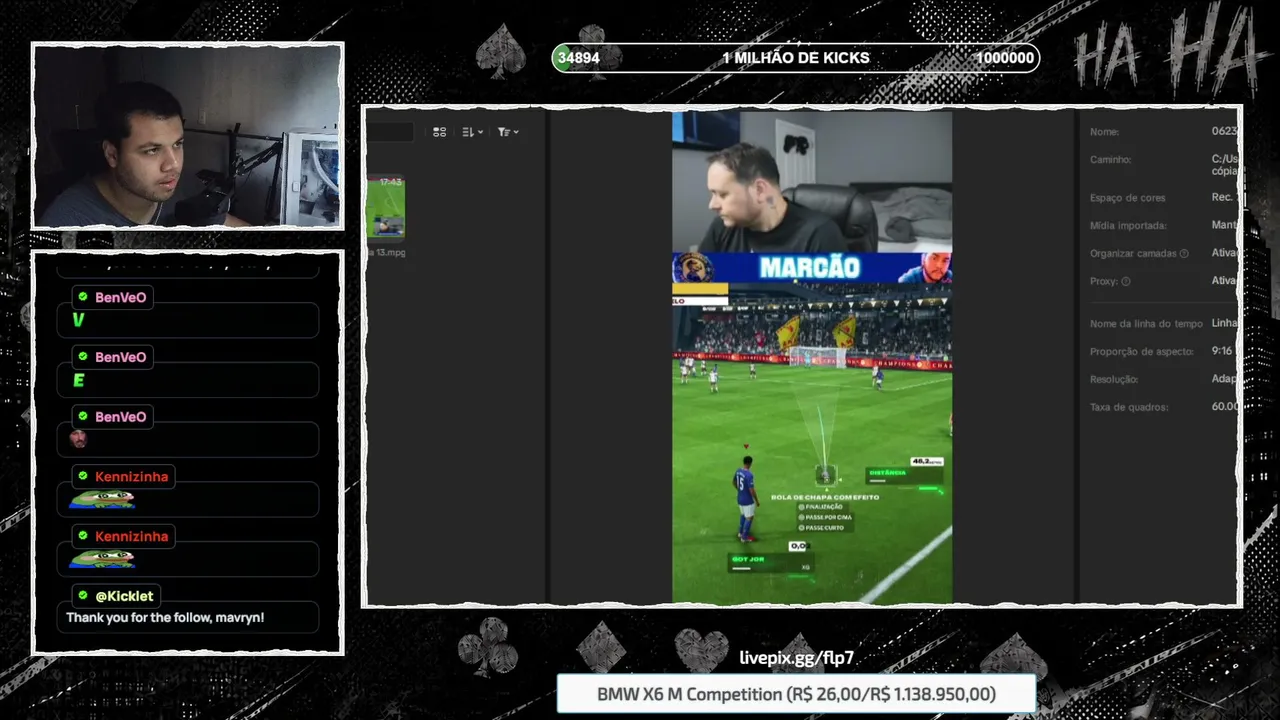This screenshot has width=1280, height=720.
Task: Click the Proporção de aspecto label
Action: tap(1142, 352)
